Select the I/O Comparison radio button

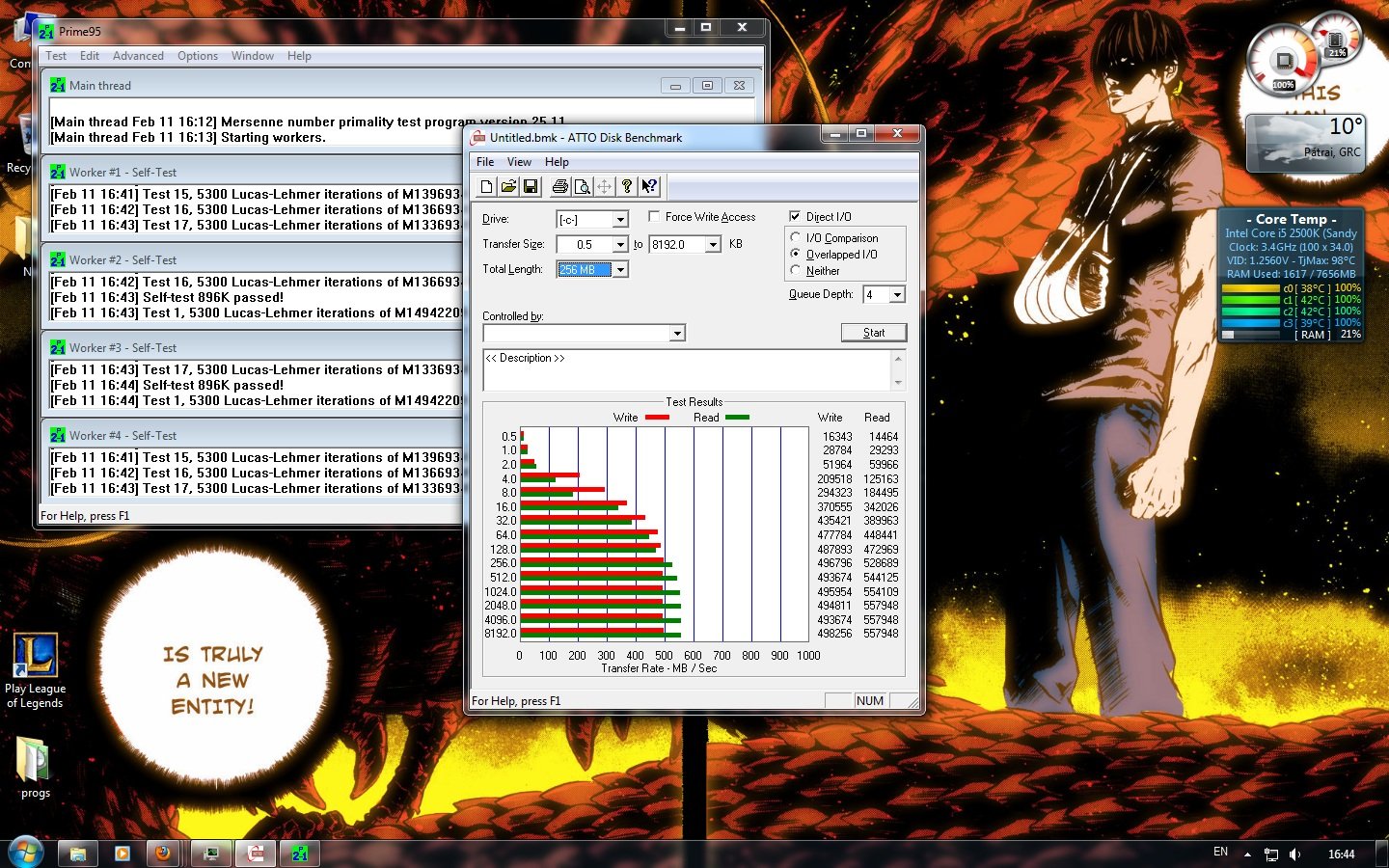(x=796, y=238)
